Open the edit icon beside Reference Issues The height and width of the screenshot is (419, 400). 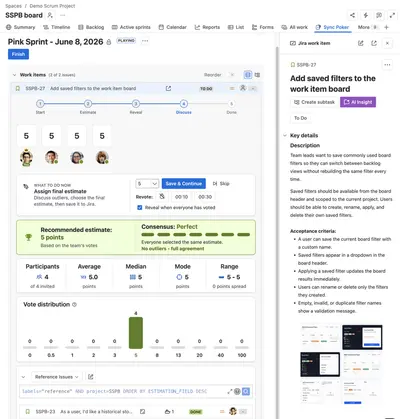tap(90, 377)
